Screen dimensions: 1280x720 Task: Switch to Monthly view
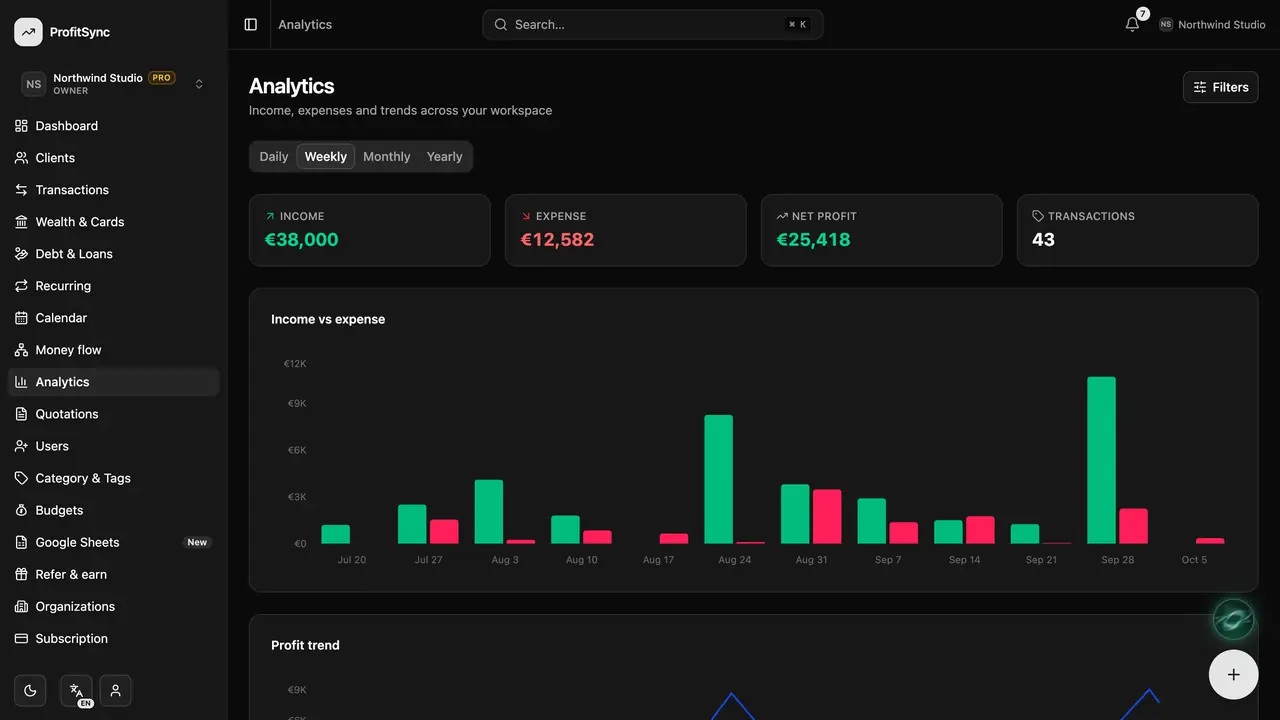(387, 156)
